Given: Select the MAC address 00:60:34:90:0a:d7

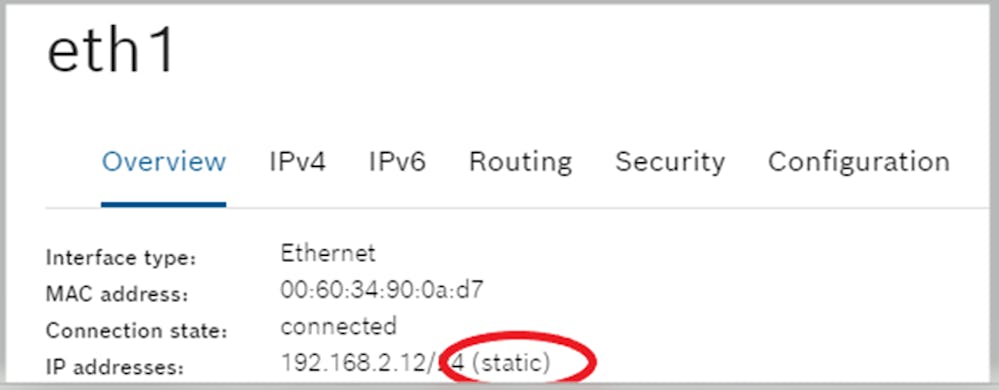Looking at the screenshot, I should (382, 290).
